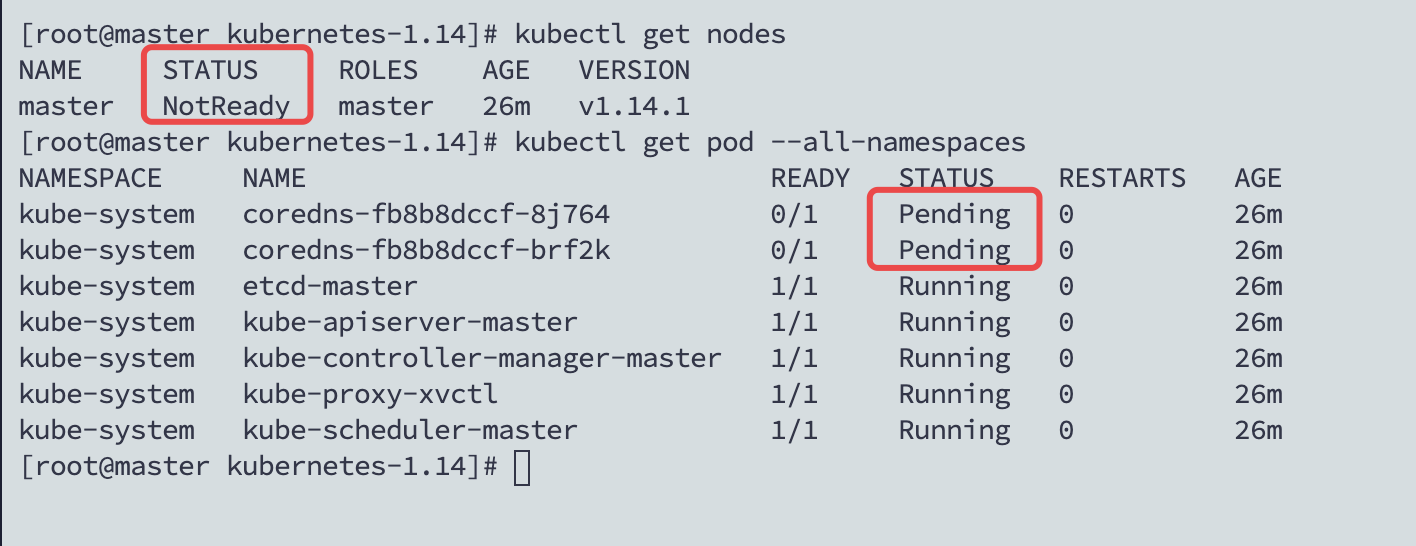Image resolution: width=1416 pixels, height=546 pixels.
Task: Click the NotReady status of the master node
Action: coord(227,106)
